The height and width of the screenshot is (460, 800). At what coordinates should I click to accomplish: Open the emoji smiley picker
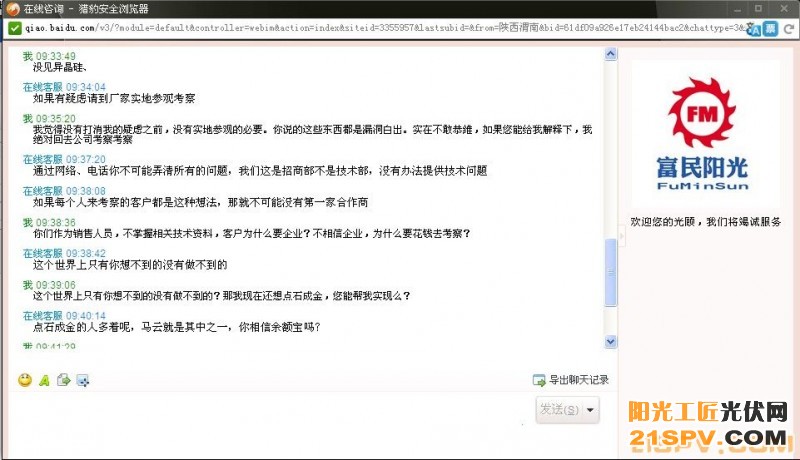(25, 380)
